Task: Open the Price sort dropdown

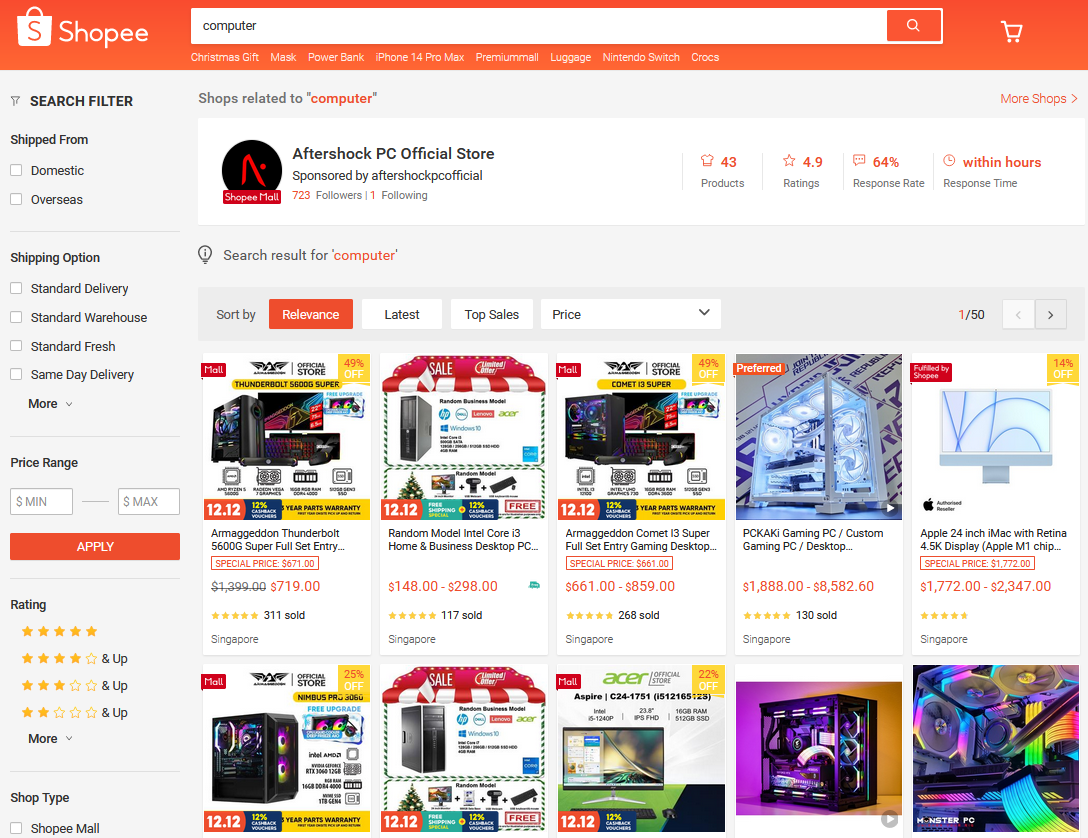Action: (x=631, y=314)
